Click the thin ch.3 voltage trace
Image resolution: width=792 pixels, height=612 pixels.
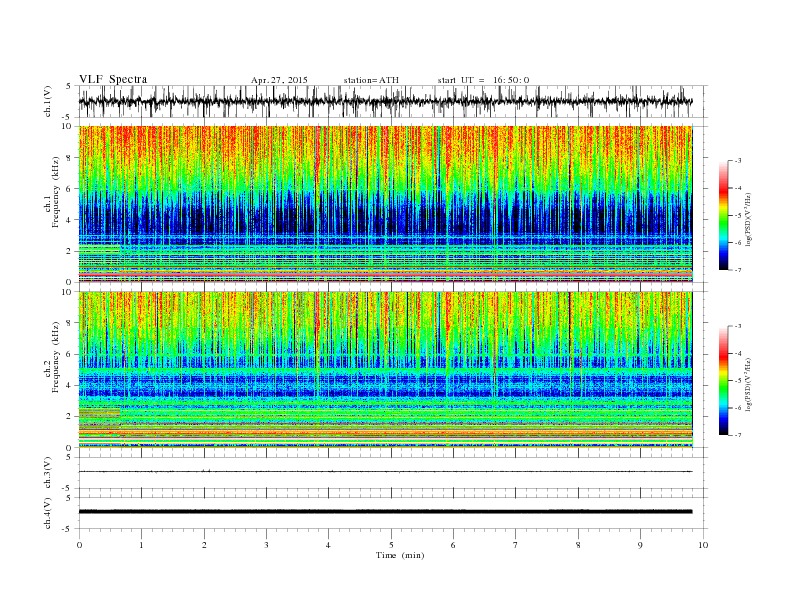pyautogui.click(x=385, y=472)
